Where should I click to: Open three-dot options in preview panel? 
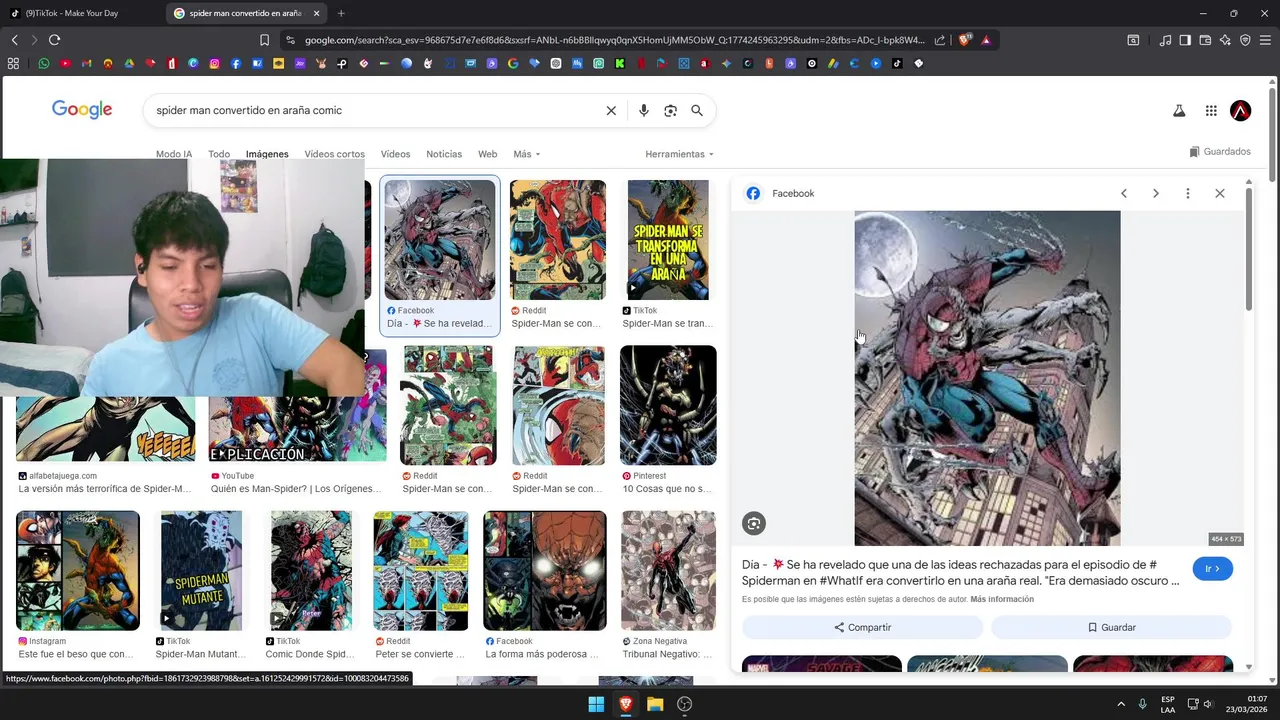(x=1188, y=194)
